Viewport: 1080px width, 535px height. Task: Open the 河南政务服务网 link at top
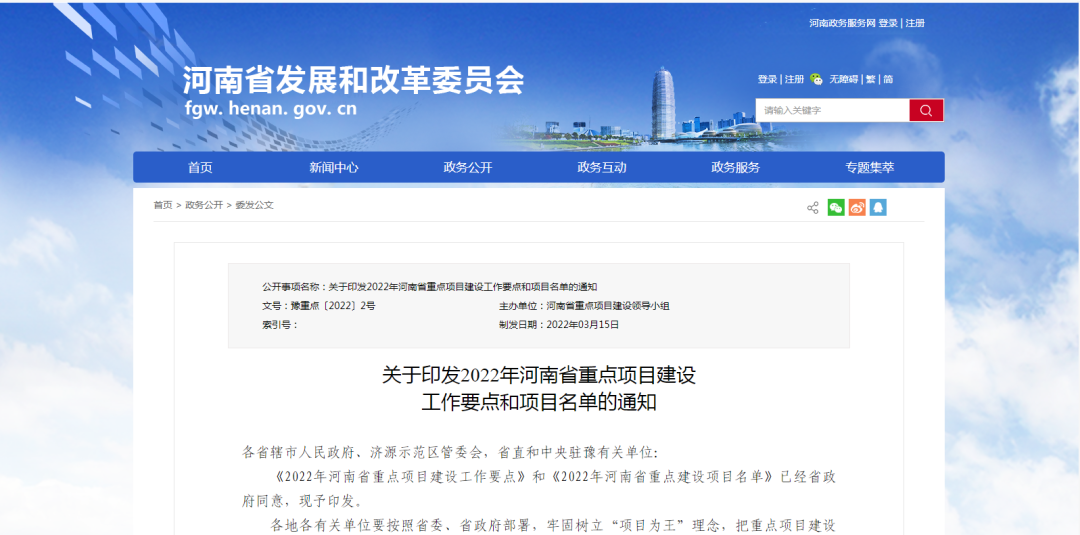point(842,23)
